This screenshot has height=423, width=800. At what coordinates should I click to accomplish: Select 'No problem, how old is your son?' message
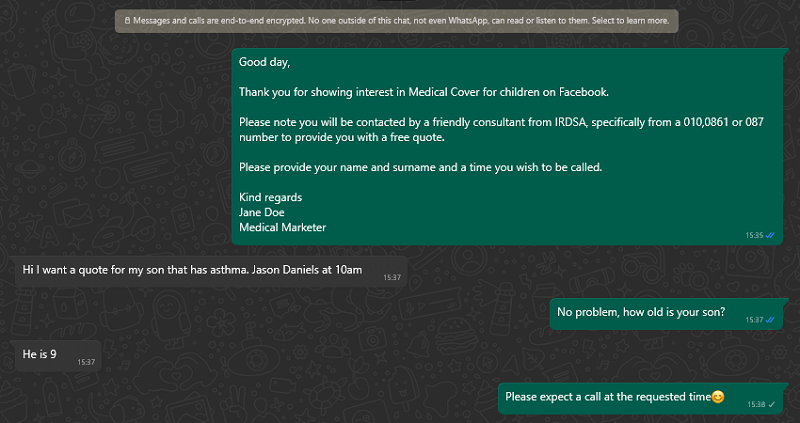[x=666, y=313]
